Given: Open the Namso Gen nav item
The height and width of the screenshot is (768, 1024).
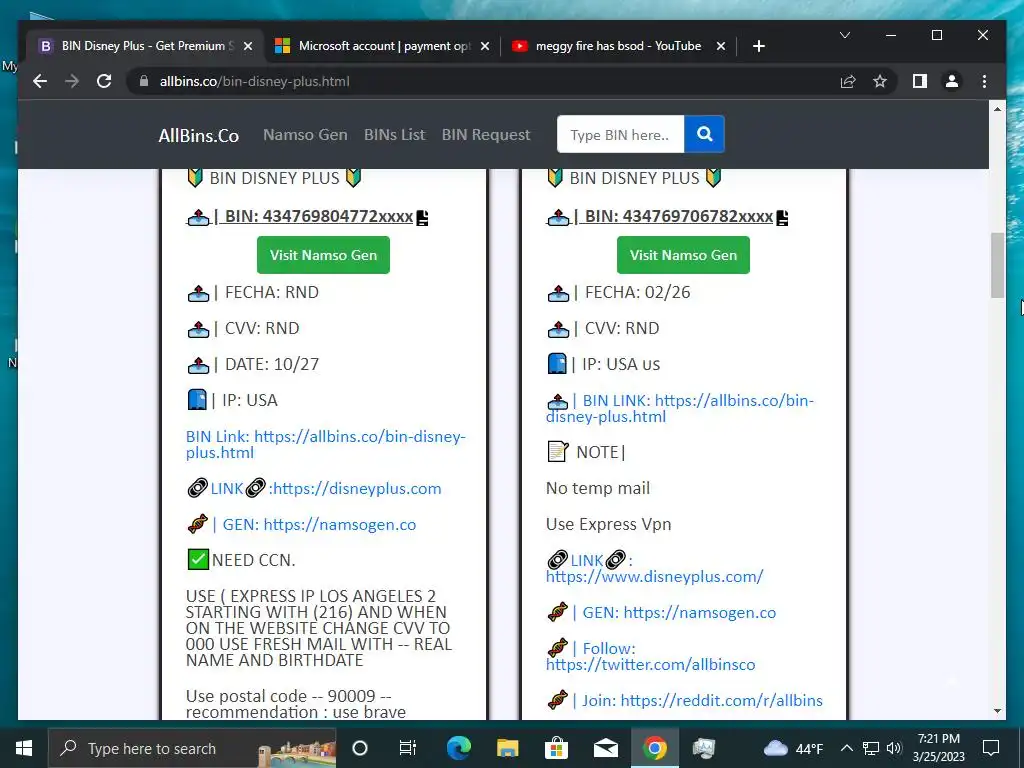Looking at the screenshot, I should pos(305,135).
